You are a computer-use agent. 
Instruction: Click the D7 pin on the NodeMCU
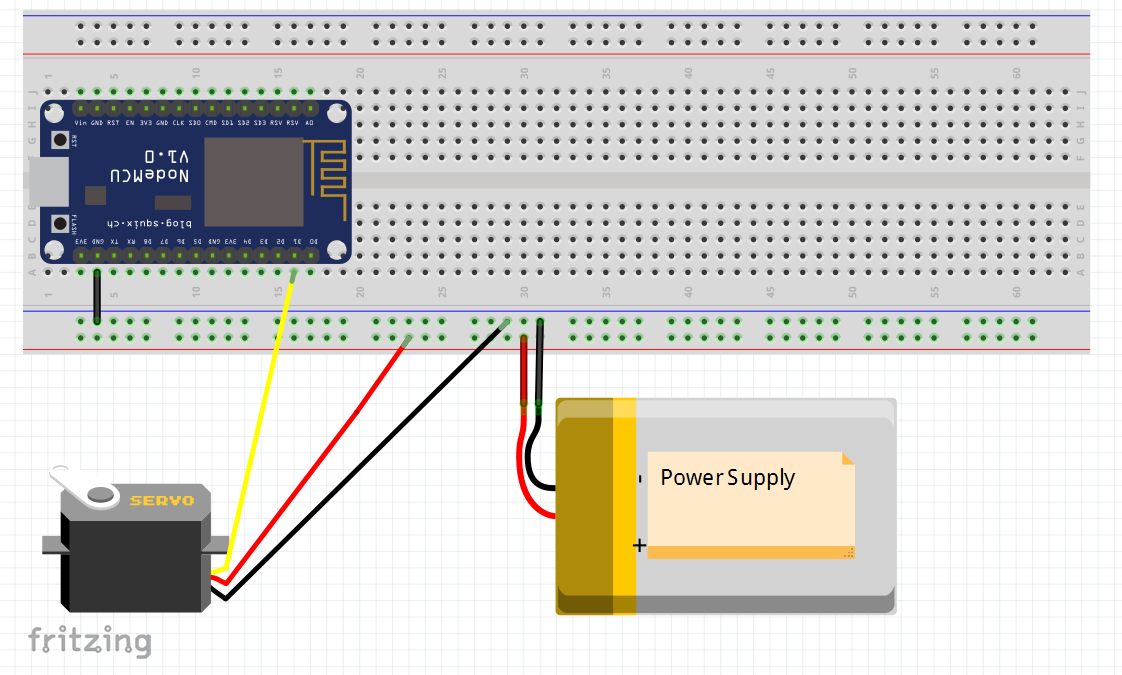tap(162, 255)
